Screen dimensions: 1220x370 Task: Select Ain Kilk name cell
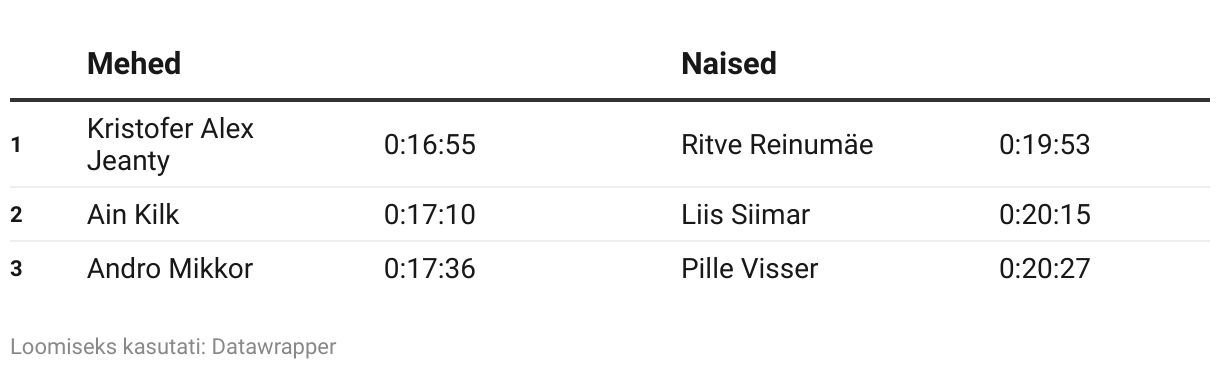pos(133,215)
